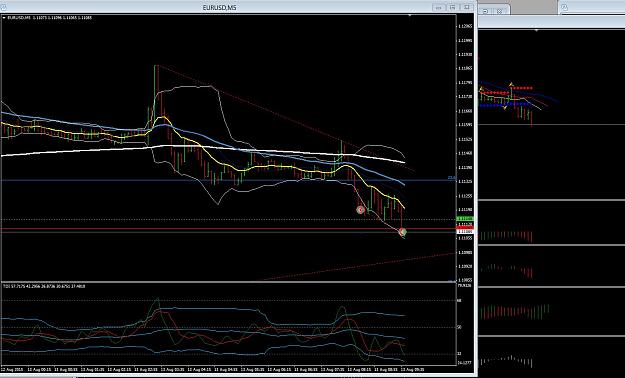Click the icon of the rightmost background window
This screenshot has width=625, height=378.
point(564,7)
